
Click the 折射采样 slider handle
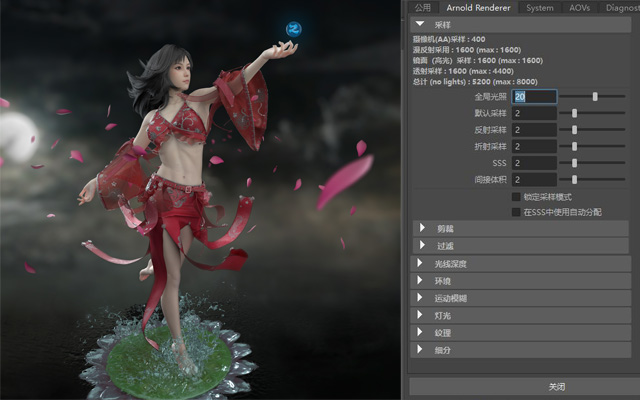click(x=574, y=146)
